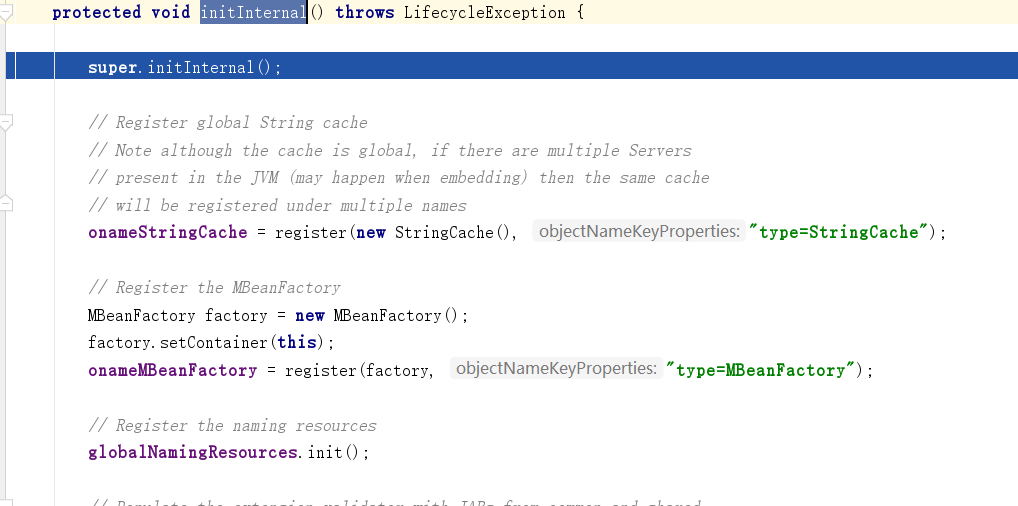Collapse the initInternal method fold marker
The width and height of the screenshot is (1018, 506).
[5, 13]
